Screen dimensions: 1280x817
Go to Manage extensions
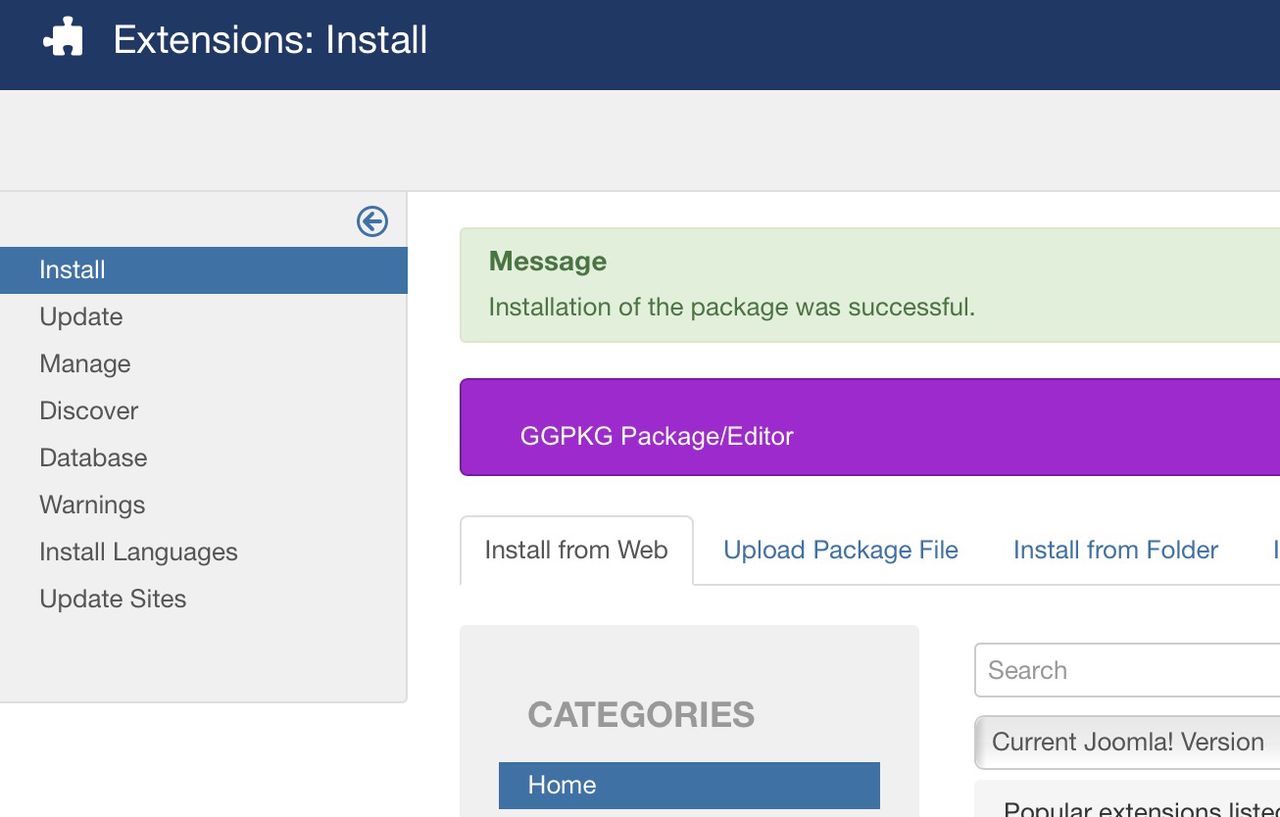point(85,364)
